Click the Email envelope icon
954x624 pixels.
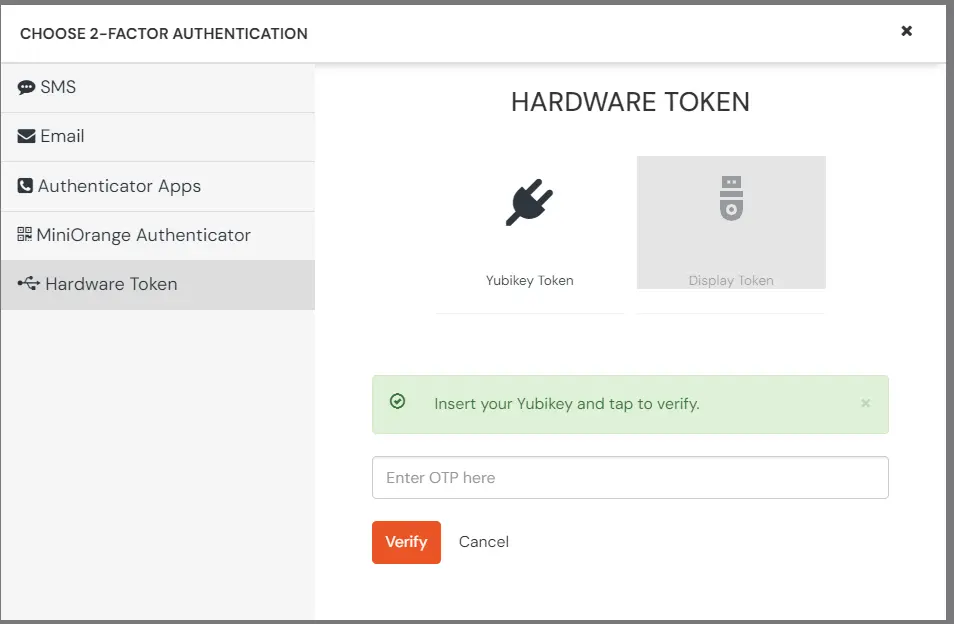27,137
